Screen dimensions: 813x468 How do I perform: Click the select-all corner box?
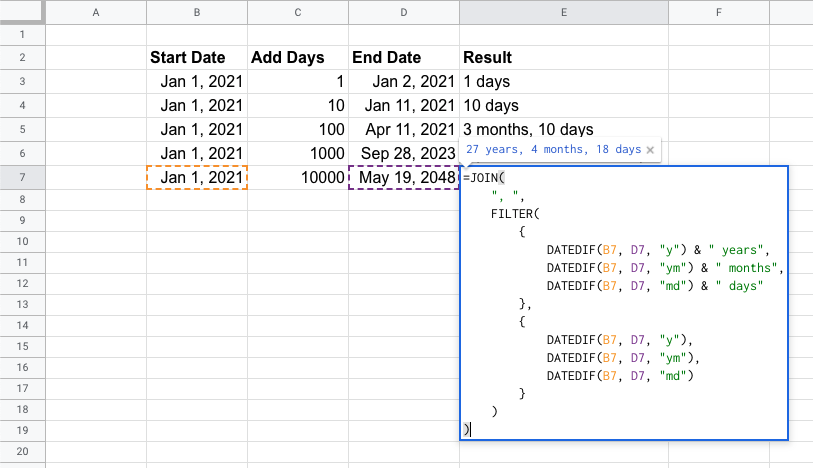[23, 12]
